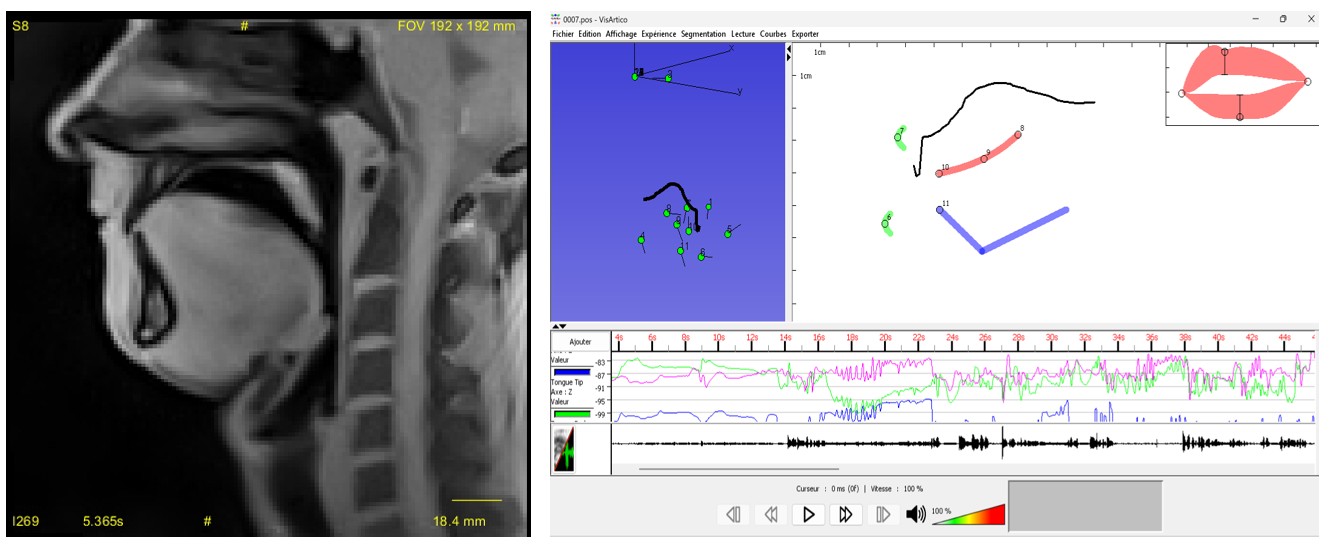
Task: Click the Ajouter button
Action: [580, 341]
